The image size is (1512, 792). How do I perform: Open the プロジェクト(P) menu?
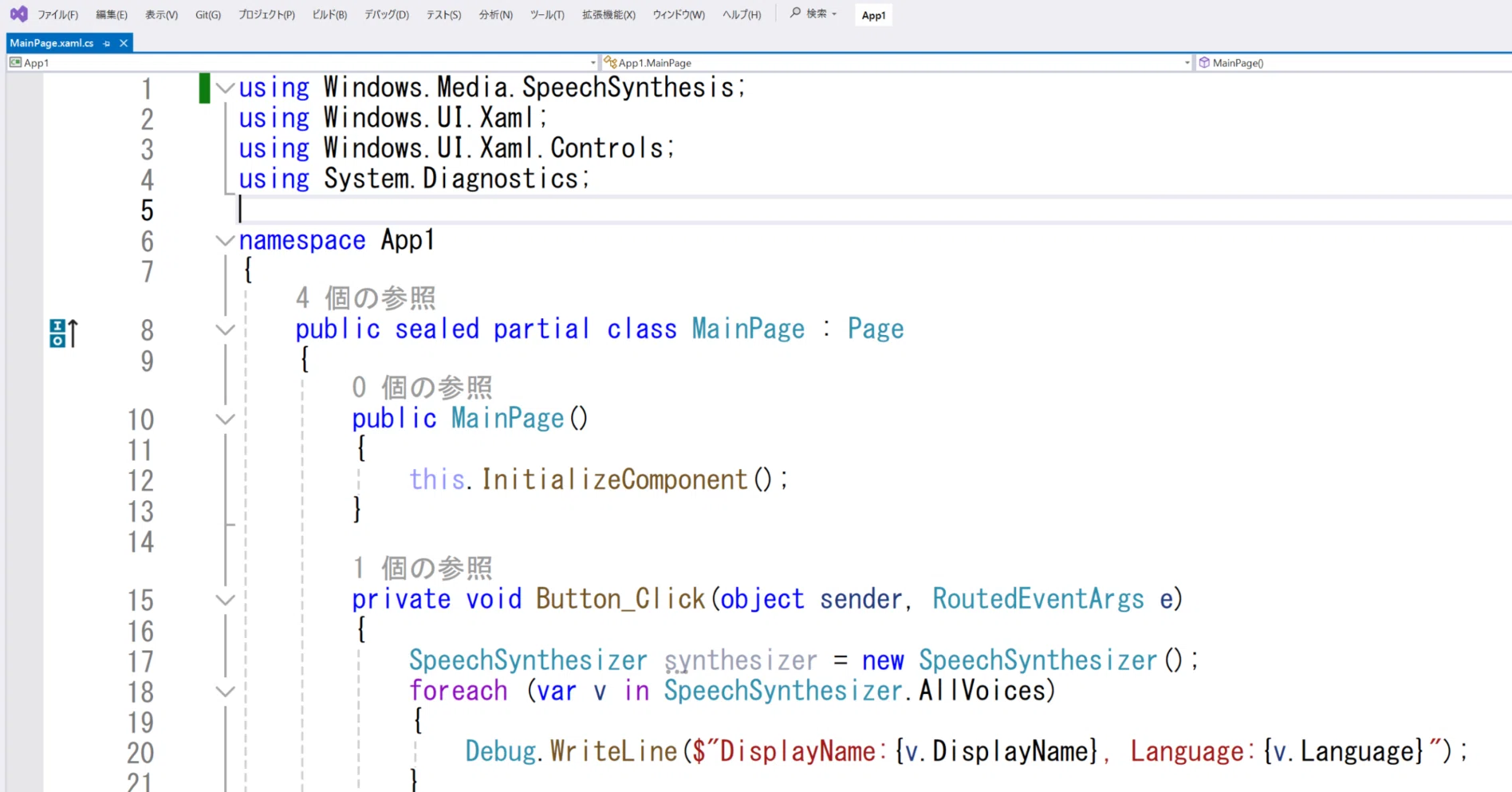266,14
